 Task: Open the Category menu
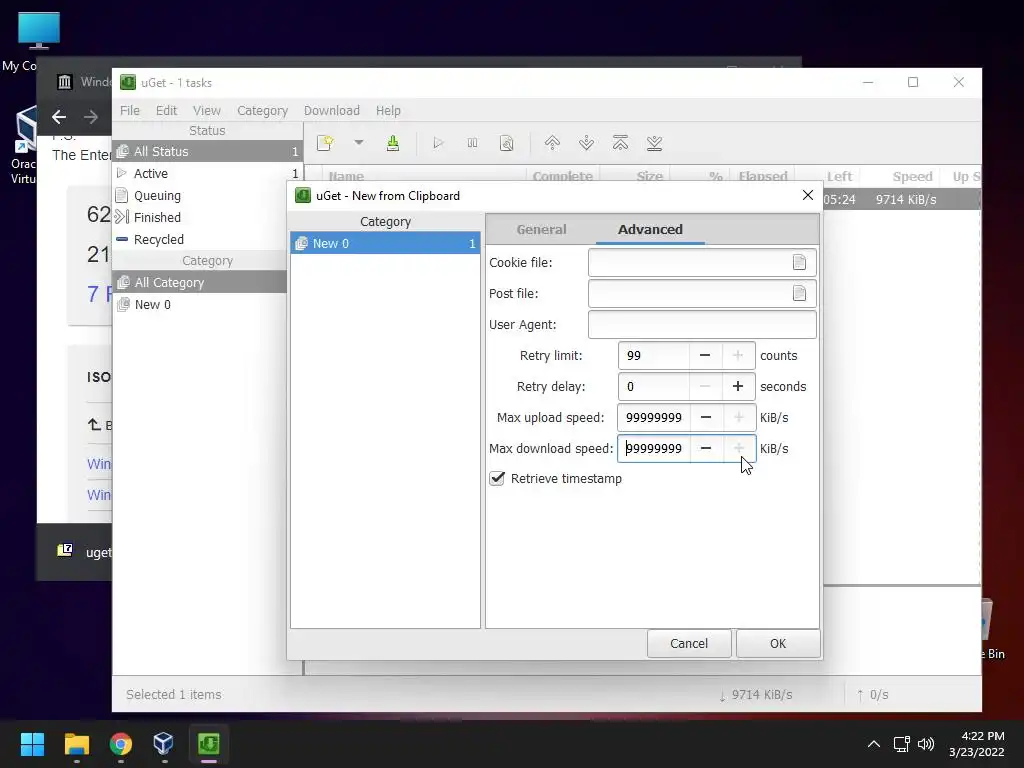[x=263, y=110]
